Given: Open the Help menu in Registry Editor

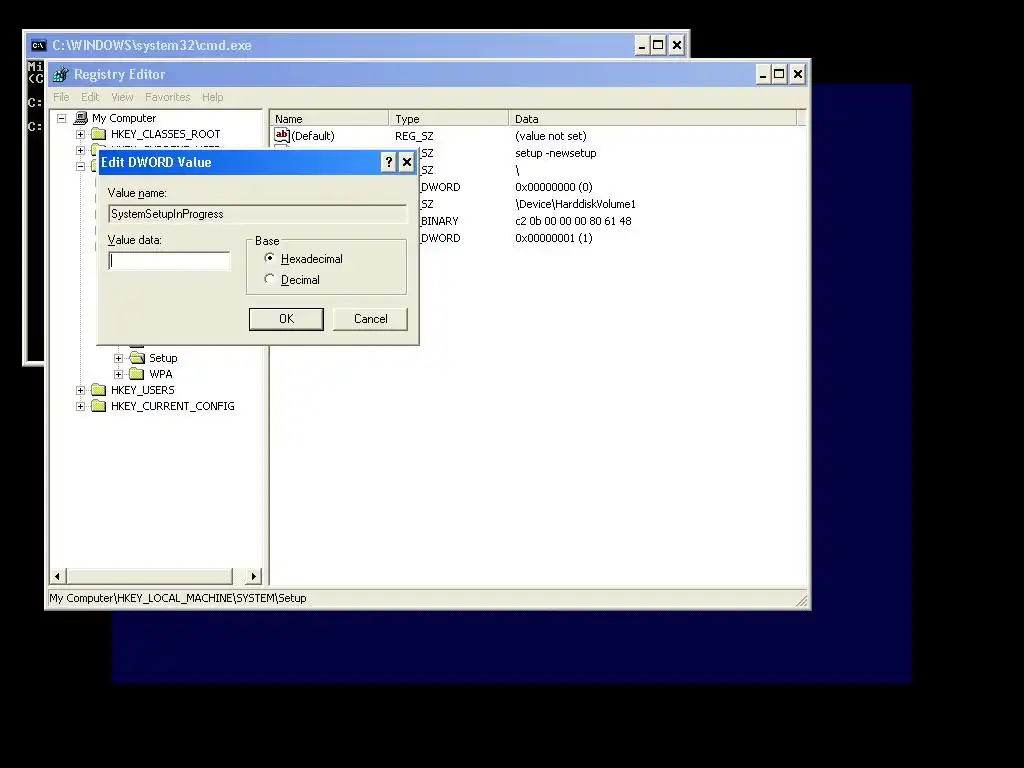Looking at the screenshot, I should click(213, 97).
